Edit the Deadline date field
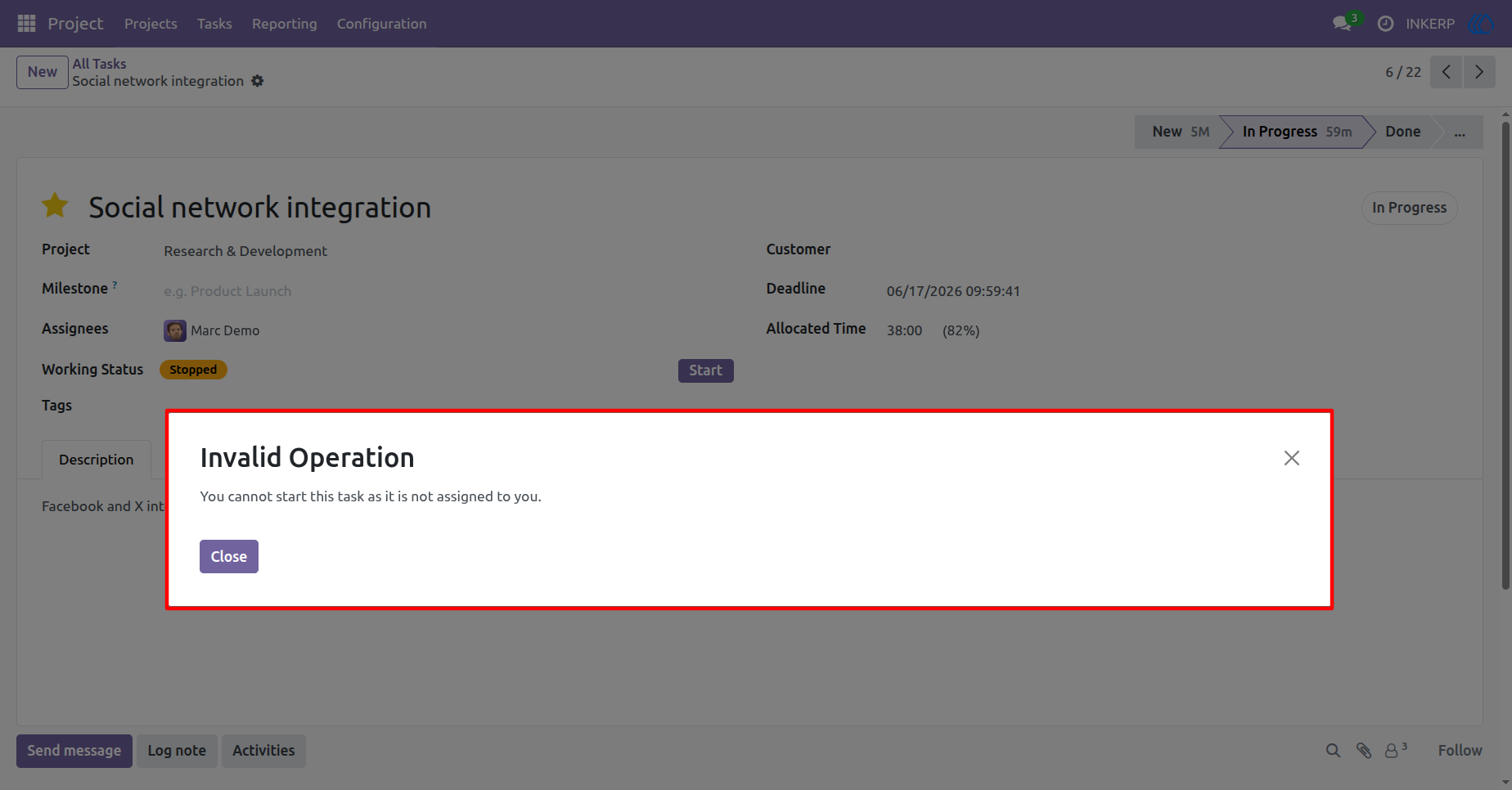1512x790 pixels. point(953,291)
